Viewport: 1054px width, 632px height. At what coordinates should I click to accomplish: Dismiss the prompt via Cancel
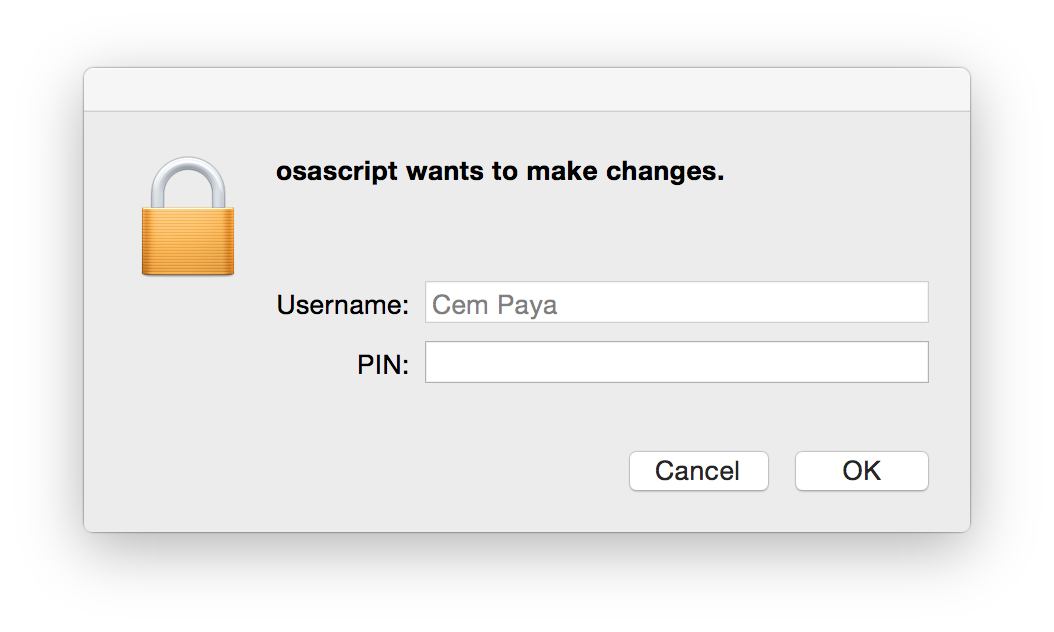698,471
